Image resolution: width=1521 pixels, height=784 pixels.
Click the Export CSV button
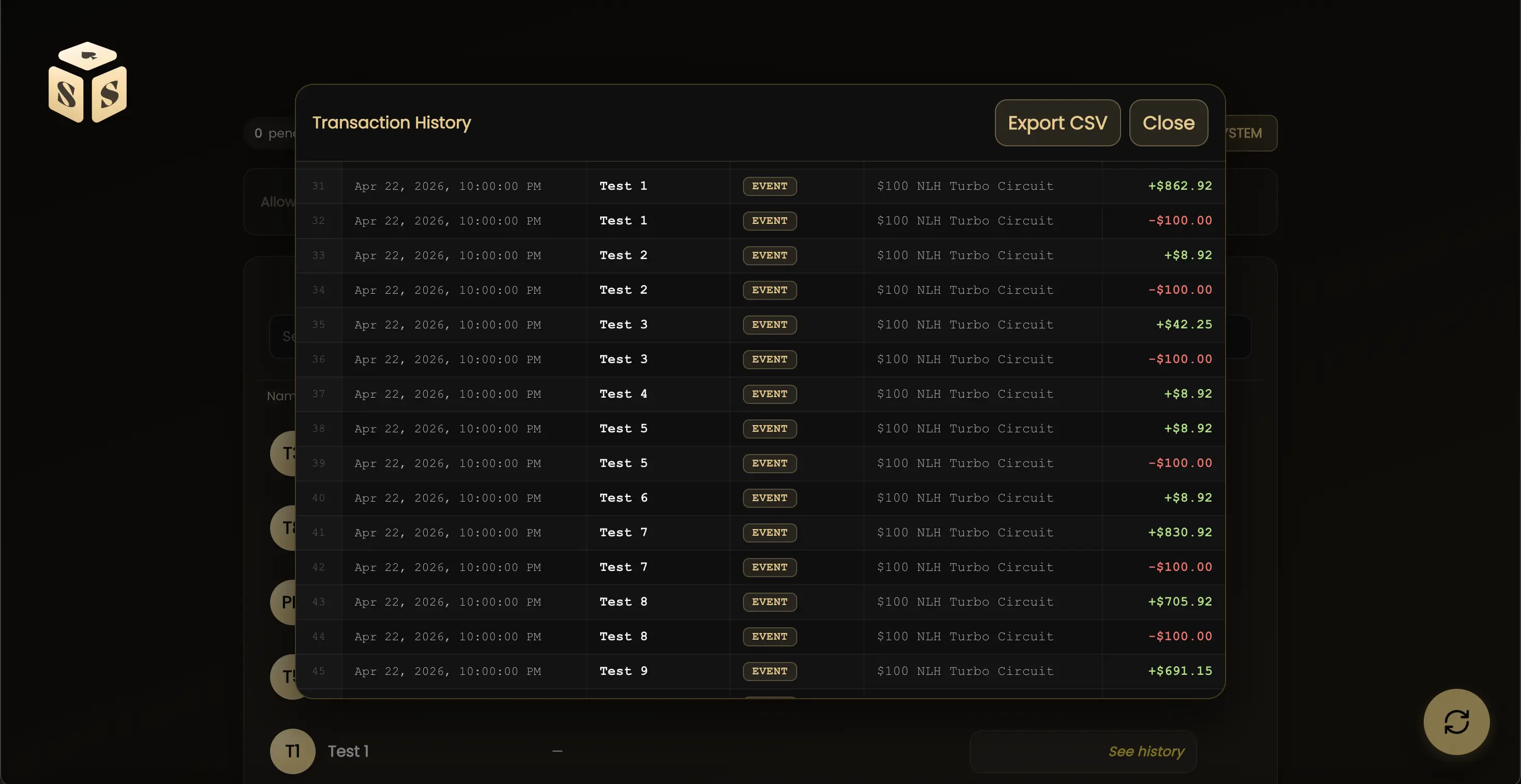click(x=1057, y=123)
